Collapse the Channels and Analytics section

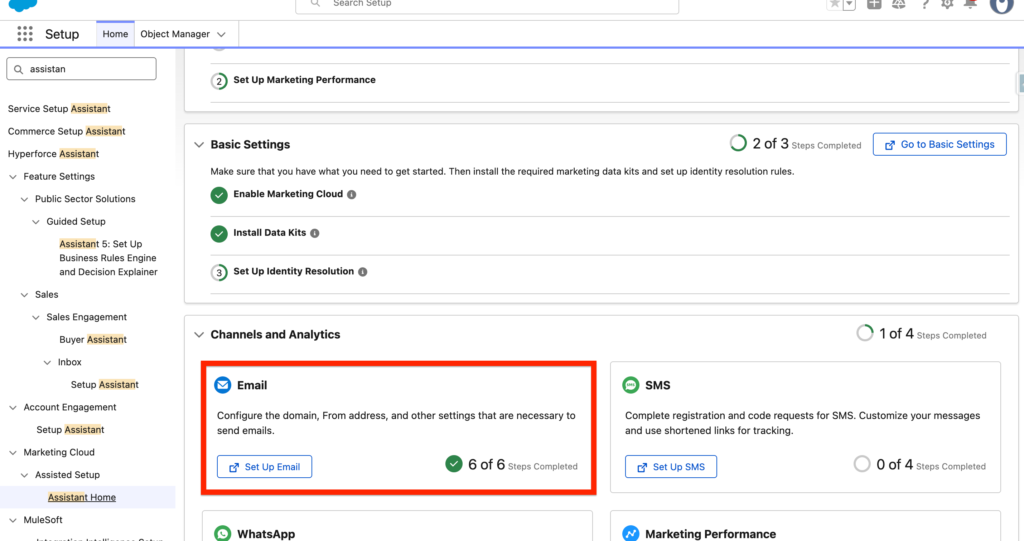(x=198, y=335)
